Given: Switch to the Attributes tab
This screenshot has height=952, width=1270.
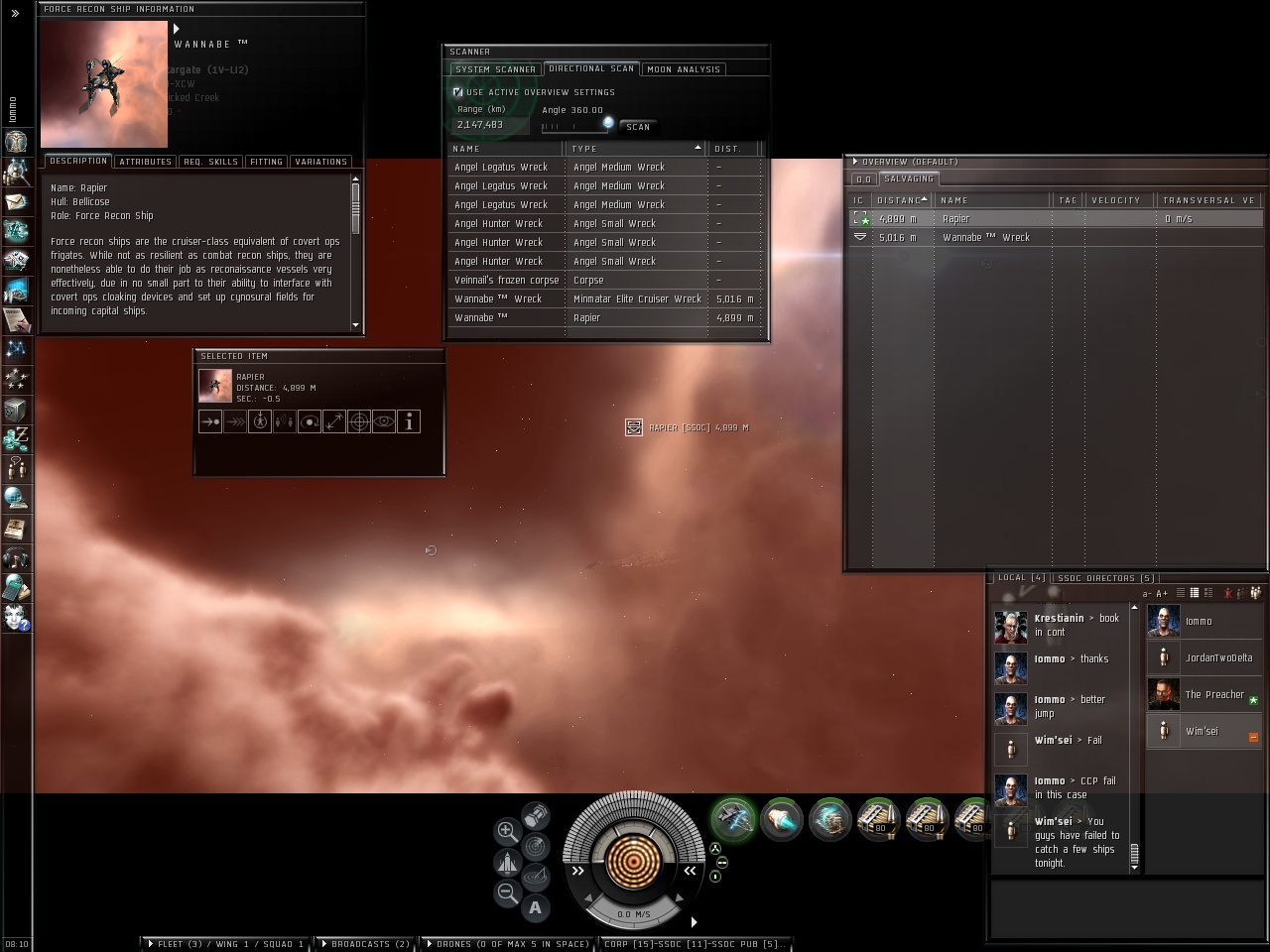Looking at the screenshot, I should pos(146,162).
